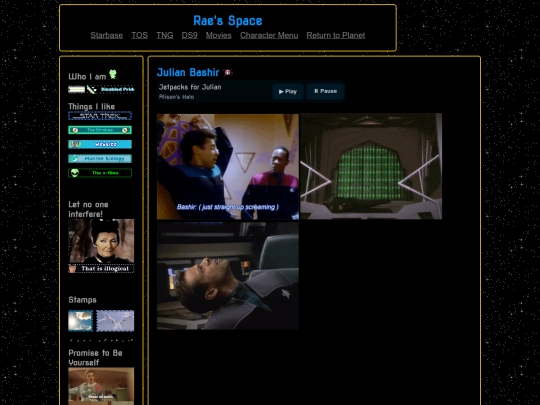Click the Alison's Halo artist name

click(176, 97)
